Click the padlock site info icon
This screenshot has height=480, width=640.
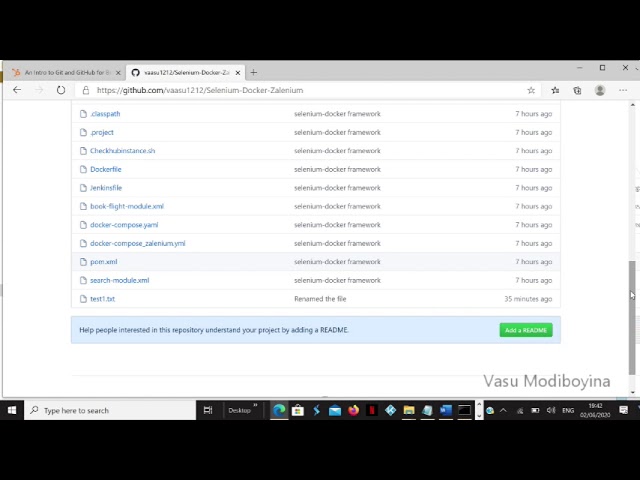click(86, 90)
